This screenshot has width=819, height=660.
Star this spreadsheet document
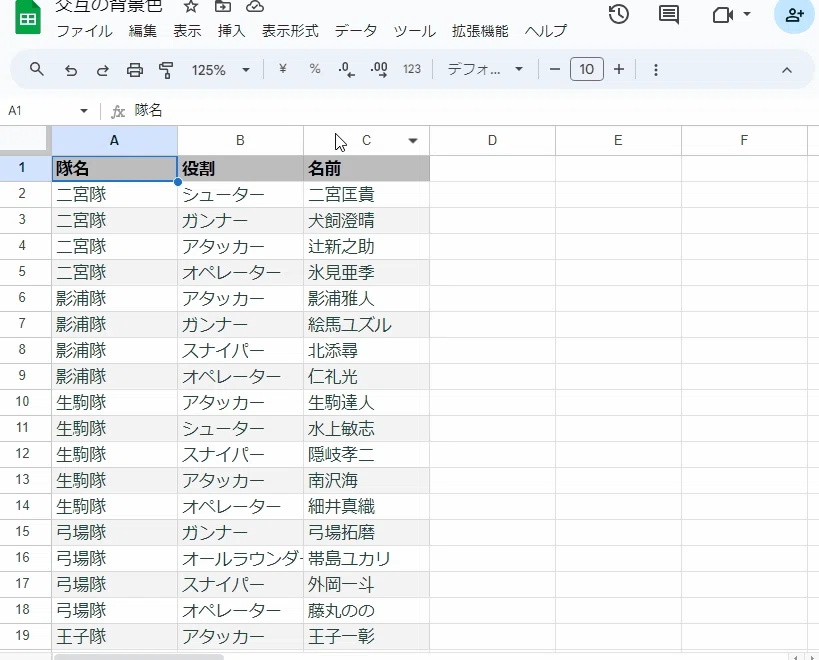tap(191, 7)
